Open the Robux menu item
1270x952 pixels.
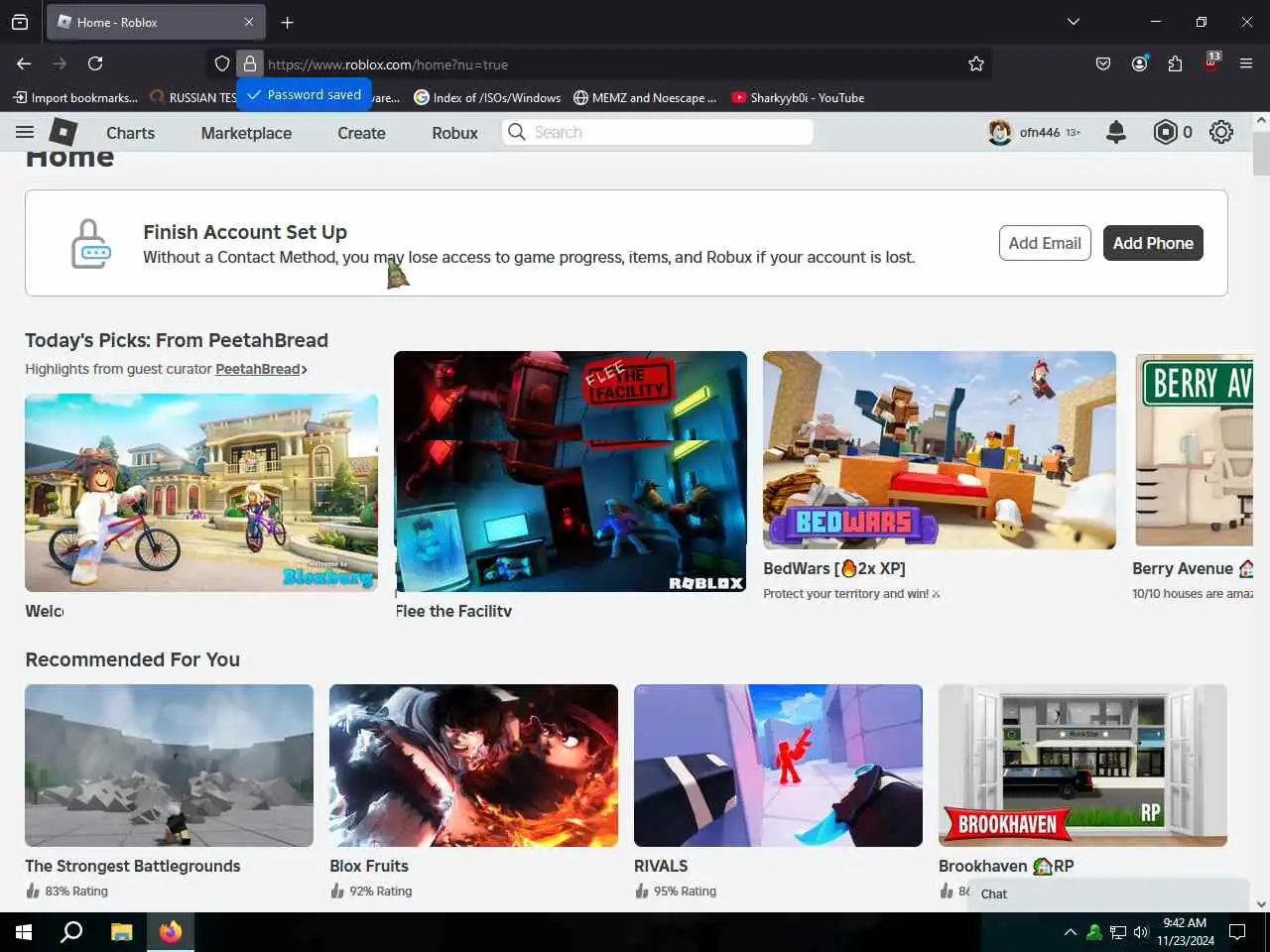click(454, 133)
